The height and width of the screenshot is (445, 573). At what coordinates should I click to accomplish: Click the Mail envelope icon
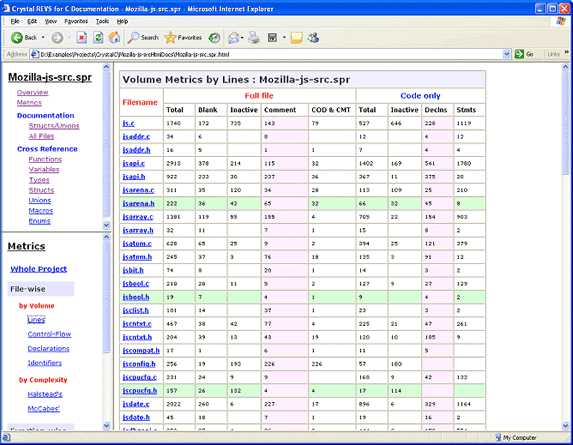coord(234,37)
